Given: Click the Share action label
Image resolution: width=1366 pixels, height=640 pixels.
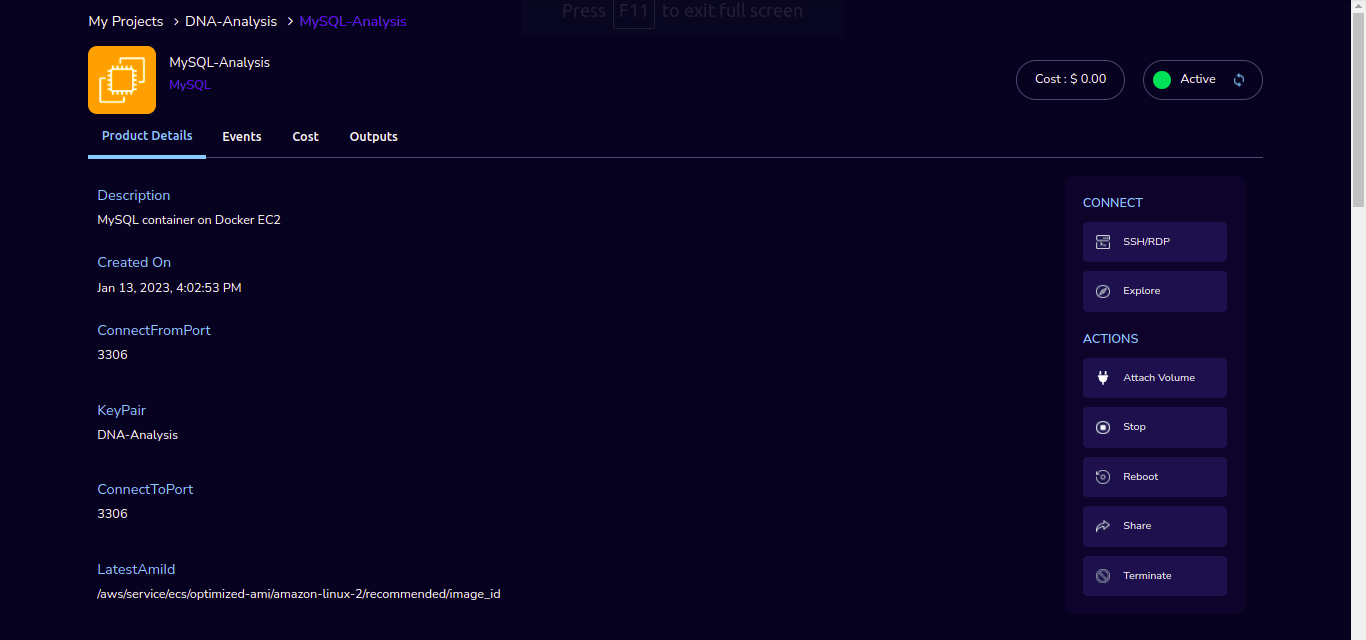Looking at the screenshot, I should pyautogui.click(x=1137, y=526).
